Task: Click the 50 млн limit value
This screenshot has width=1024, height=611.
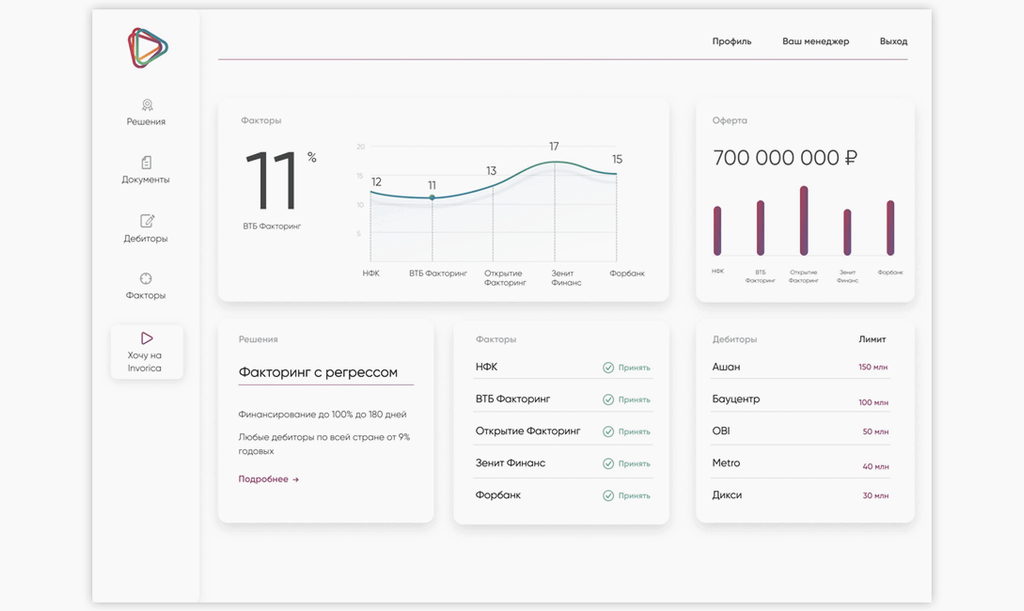Action: pyautogui.click(x=876, y=431)
